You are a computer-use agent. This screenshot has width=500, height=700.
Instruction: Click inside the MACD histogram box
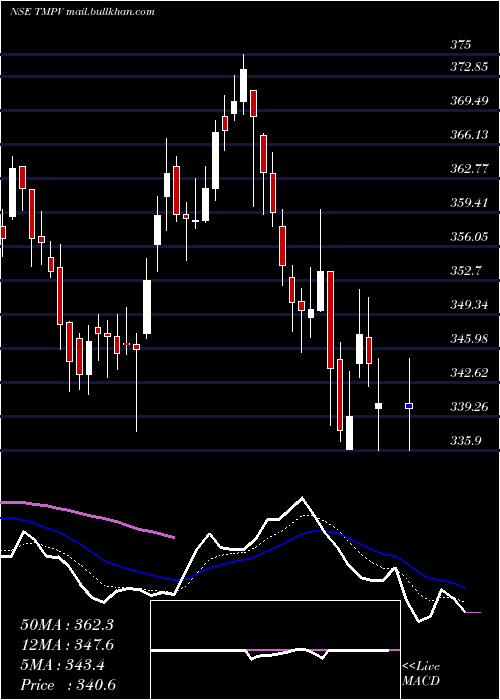pyautogui.click(x=275, y=650)
